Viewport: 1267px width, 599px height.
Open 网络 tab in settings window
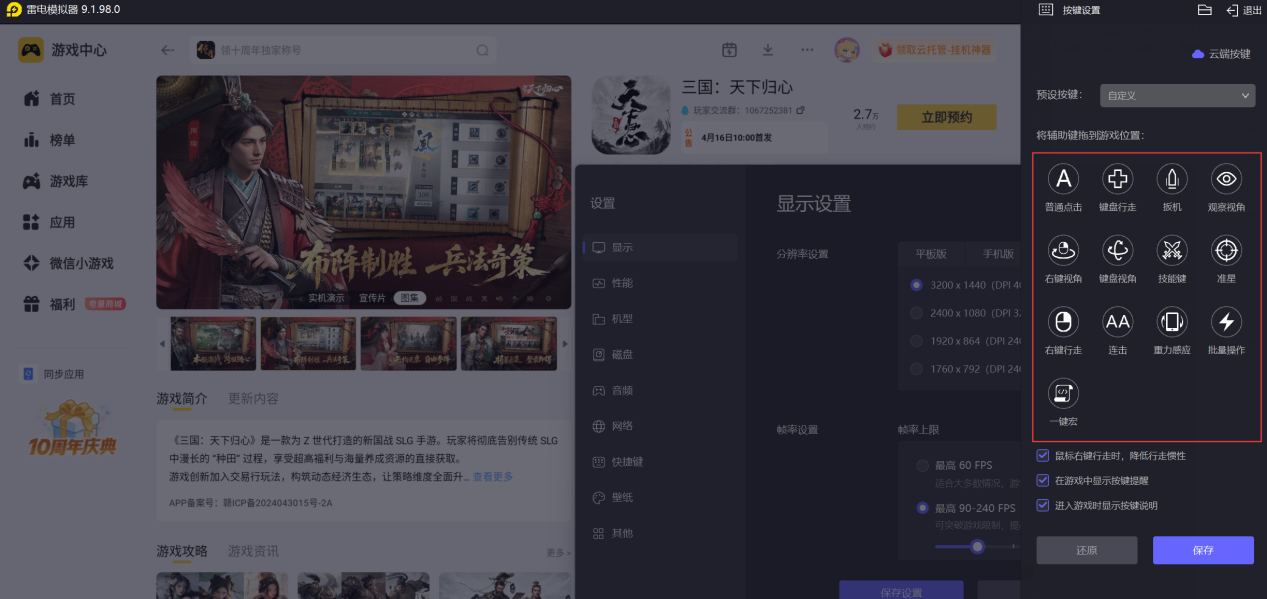[660, 426]
